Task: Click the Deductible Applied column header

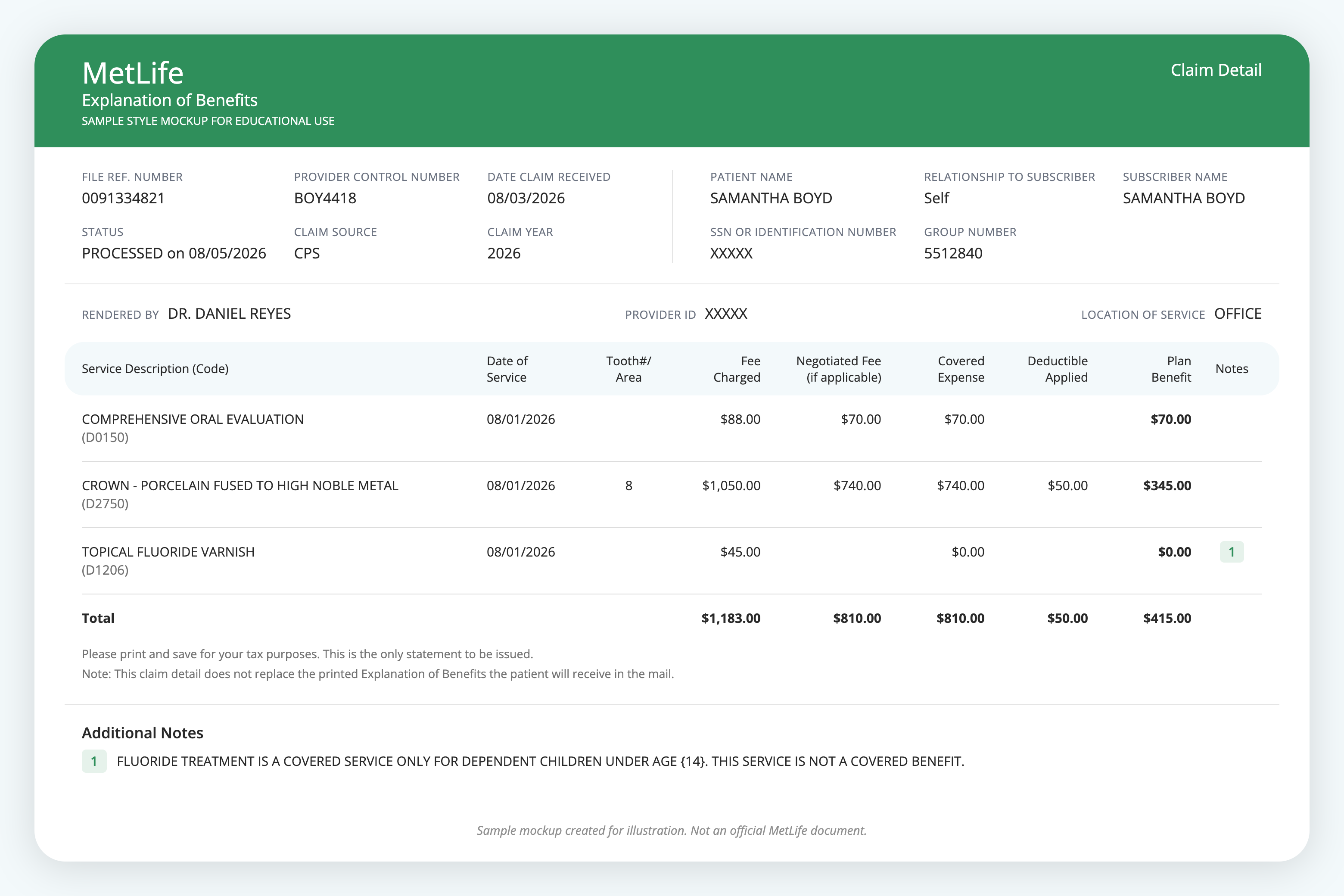Action: pyautogui.click(x=1057, y=369)
